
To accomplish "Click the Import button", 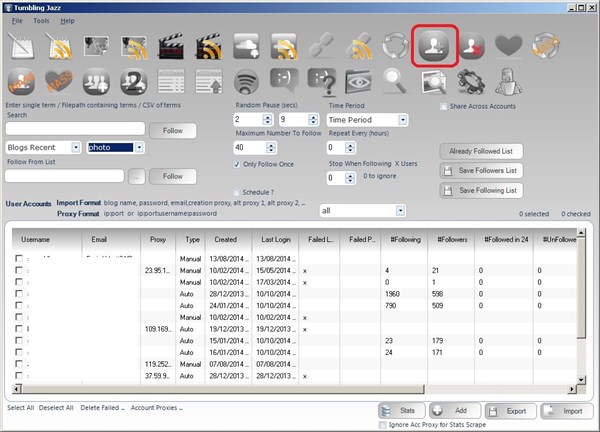I will [x=567, y=411].
